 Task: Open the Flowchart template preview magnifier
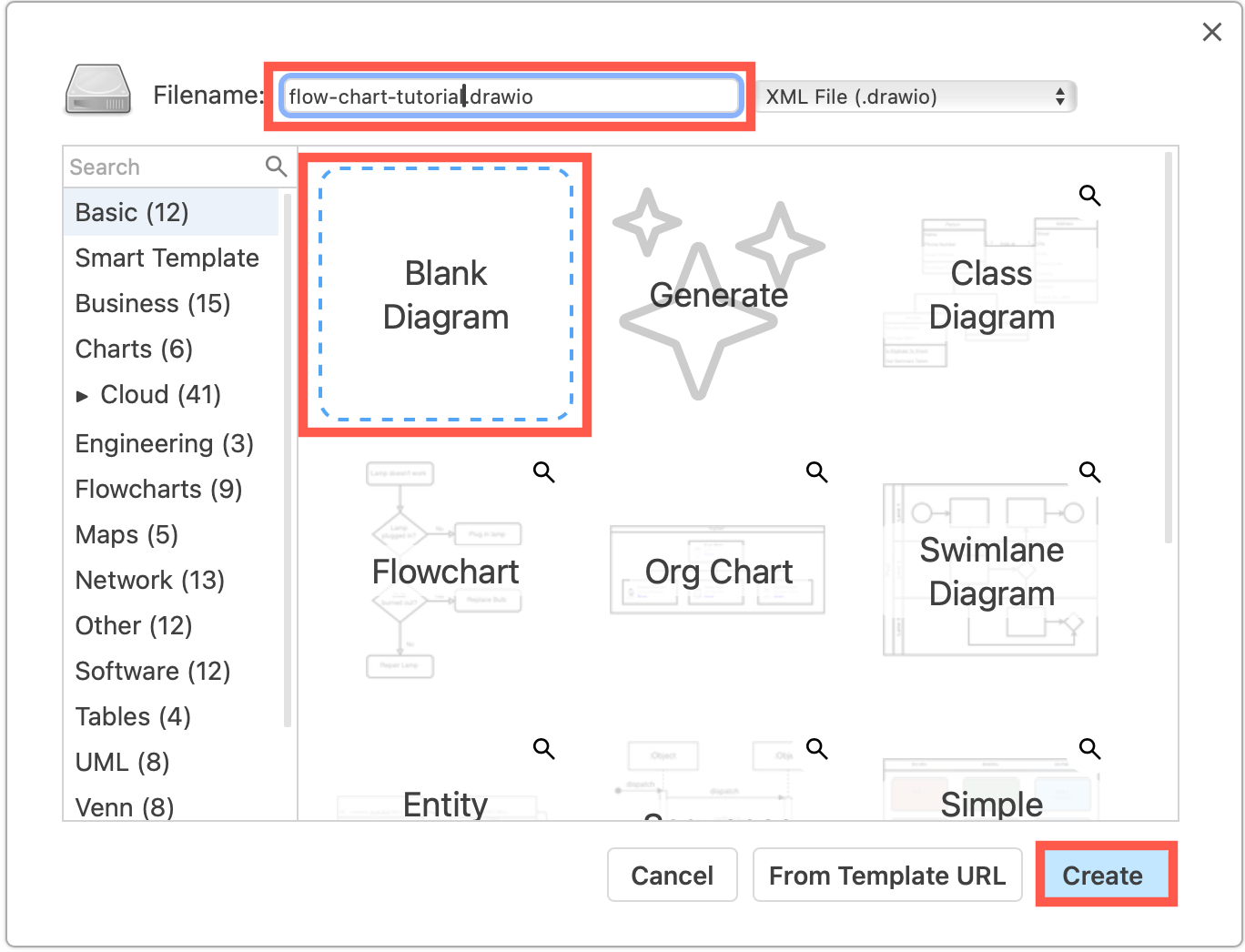click(543, 471)
